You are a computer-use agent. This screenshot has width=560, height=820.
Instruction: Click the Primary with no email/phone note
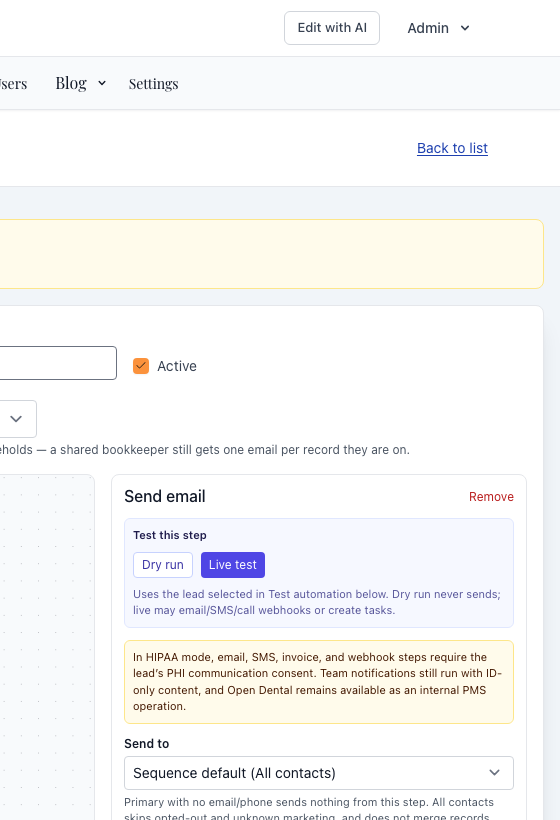309,808
